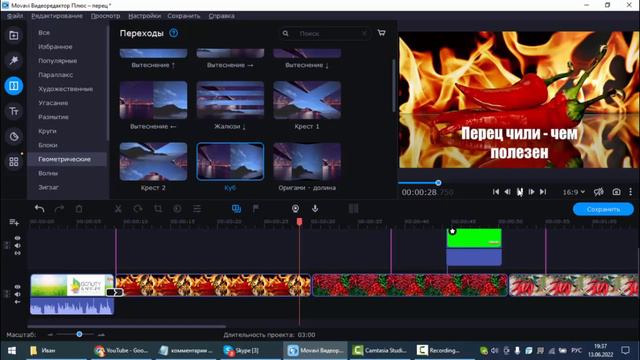The image size is (640, 360).
Task: Open the More tools grid icon
Action: point(13,162)
